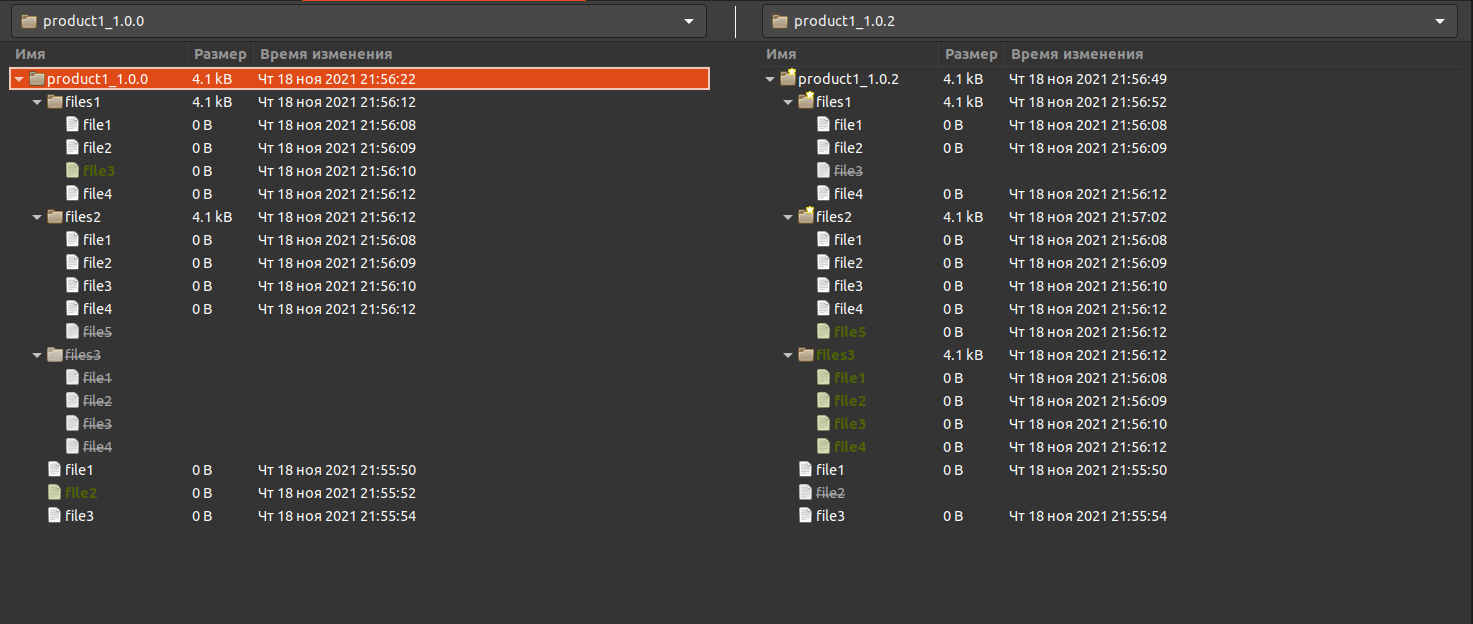Click timestamp ending 21:55:54 in right pane
The width and height of the screenshot is (1473, 624).
pos(1088,516)
